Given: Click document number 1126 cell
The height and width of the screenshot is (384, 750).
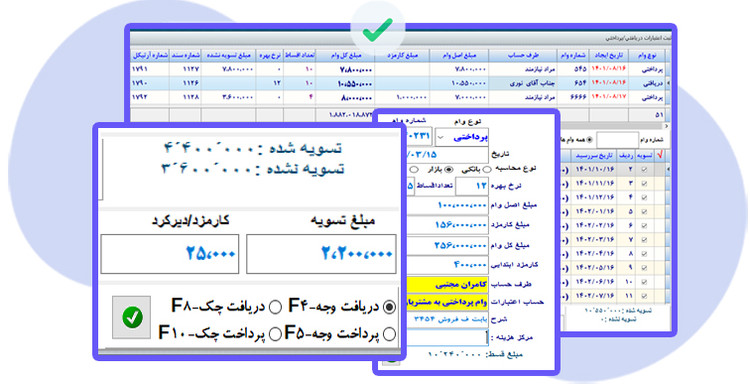Looking at the screenshot, I should [x=185, y=83].
